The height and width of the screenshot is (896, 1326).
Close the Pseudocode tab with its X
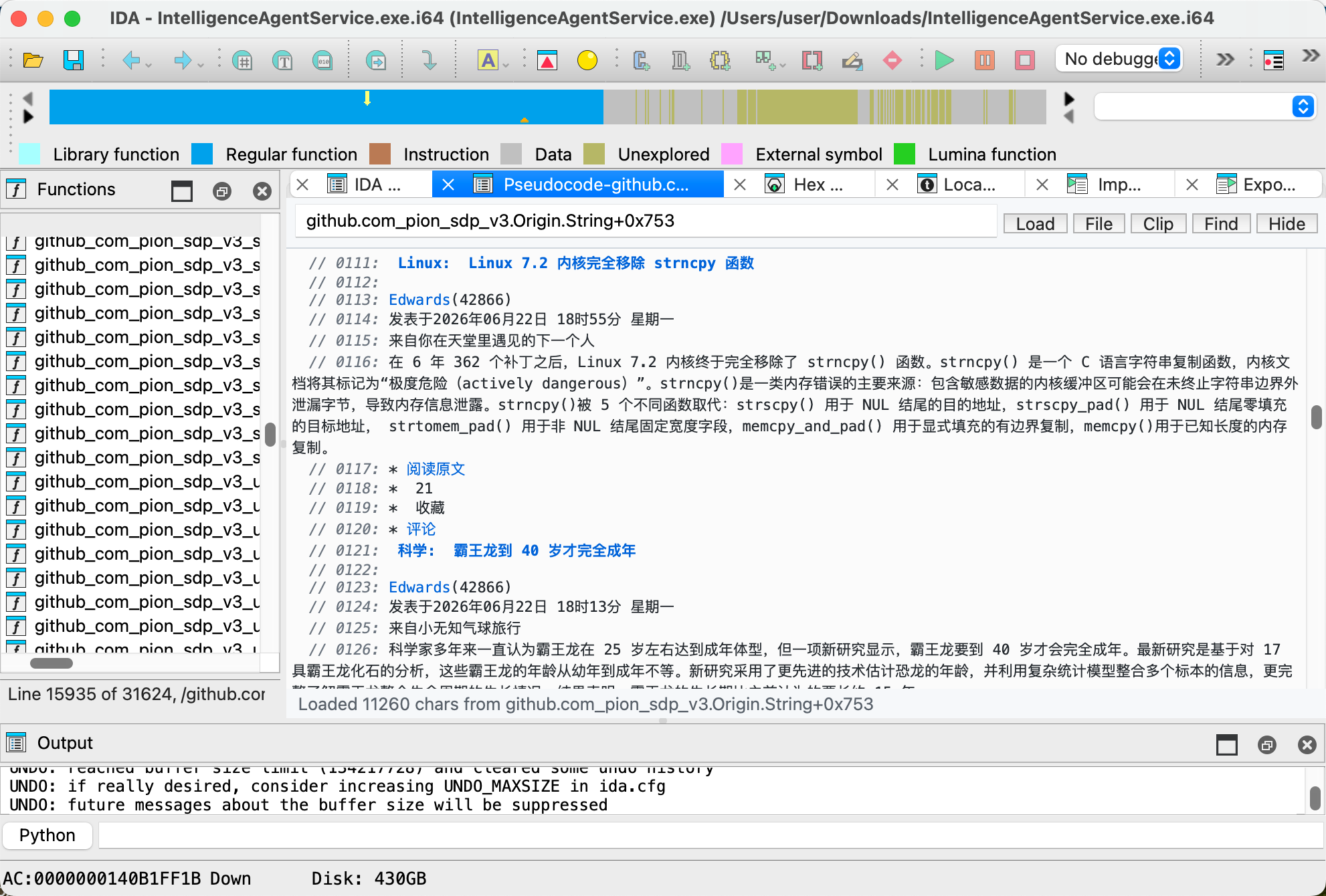[x=448, y=185]
